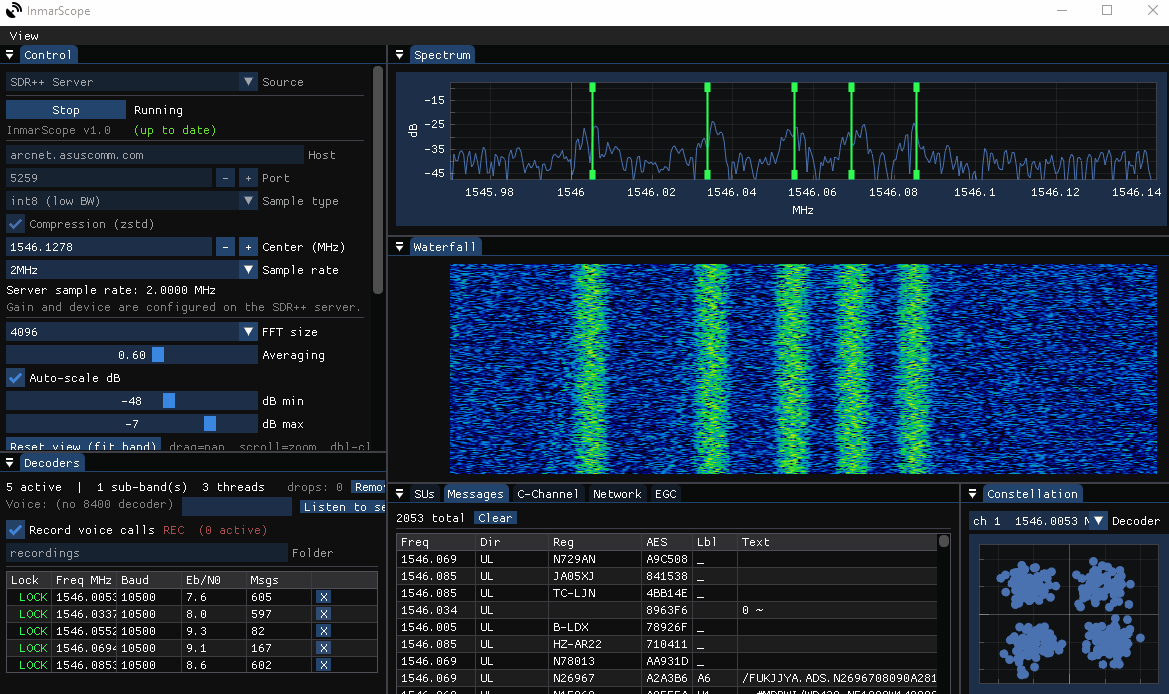
Task: Select message row with Reg N26967
Action: [x=667, y=678]
